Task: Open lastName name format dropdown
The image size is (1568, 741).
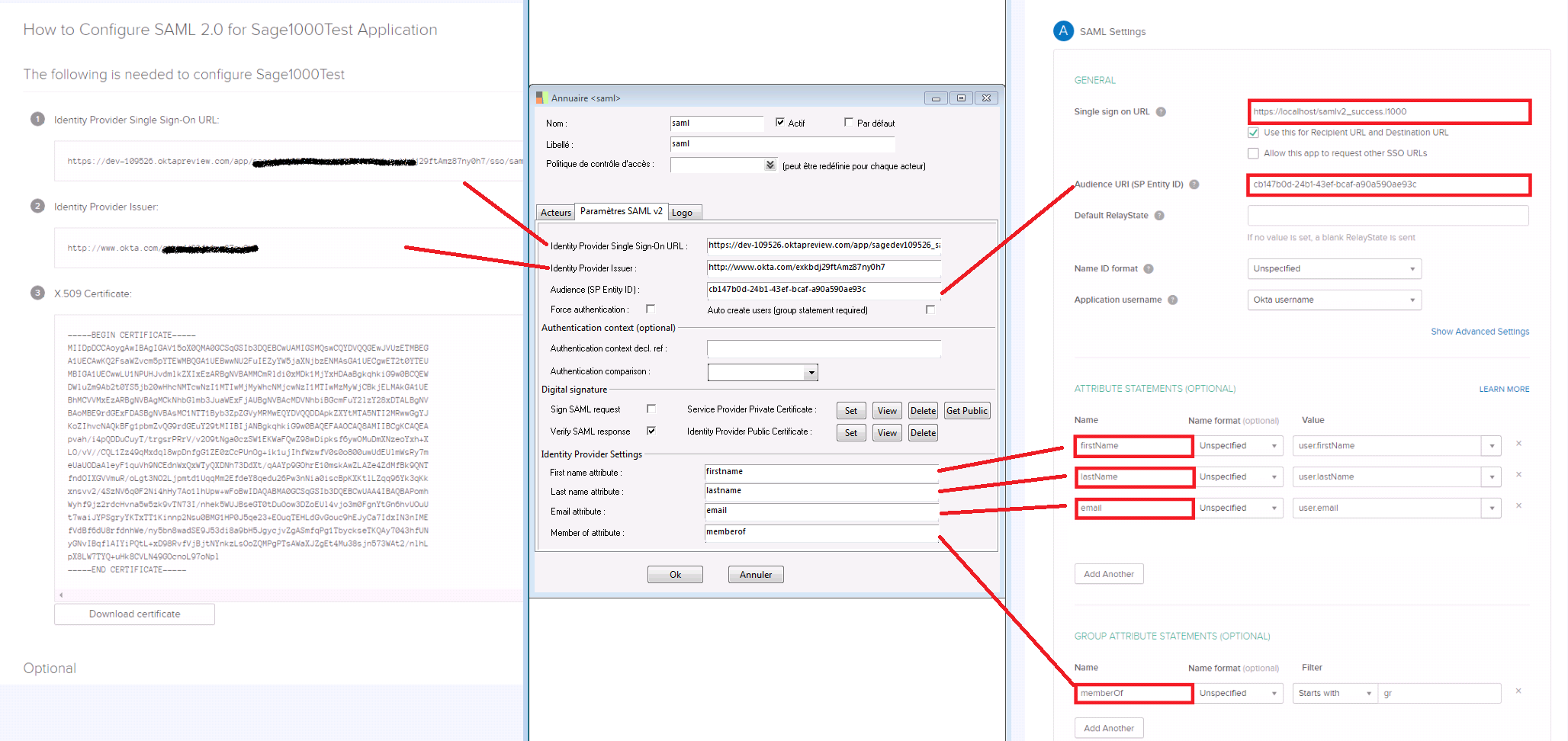Action: (1239, 477)
